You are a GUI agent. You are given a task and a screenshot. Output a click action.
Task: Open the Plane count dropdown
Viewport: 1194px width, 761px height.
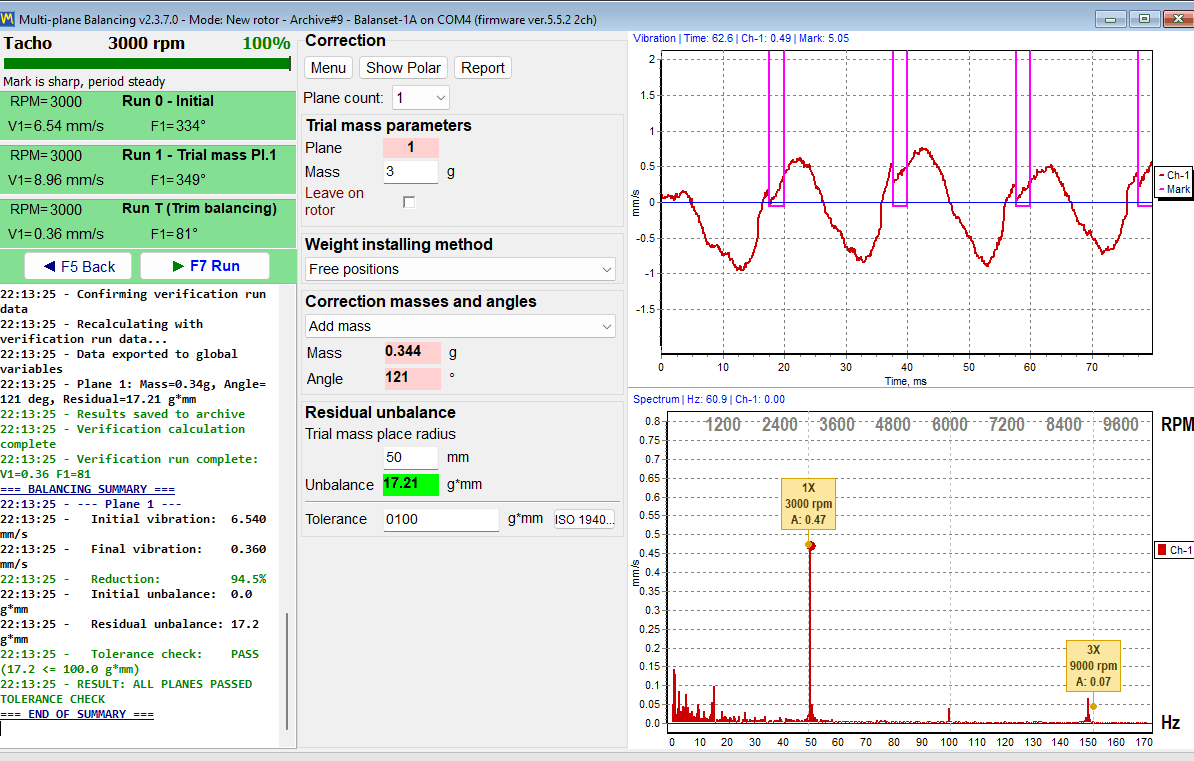420,98
